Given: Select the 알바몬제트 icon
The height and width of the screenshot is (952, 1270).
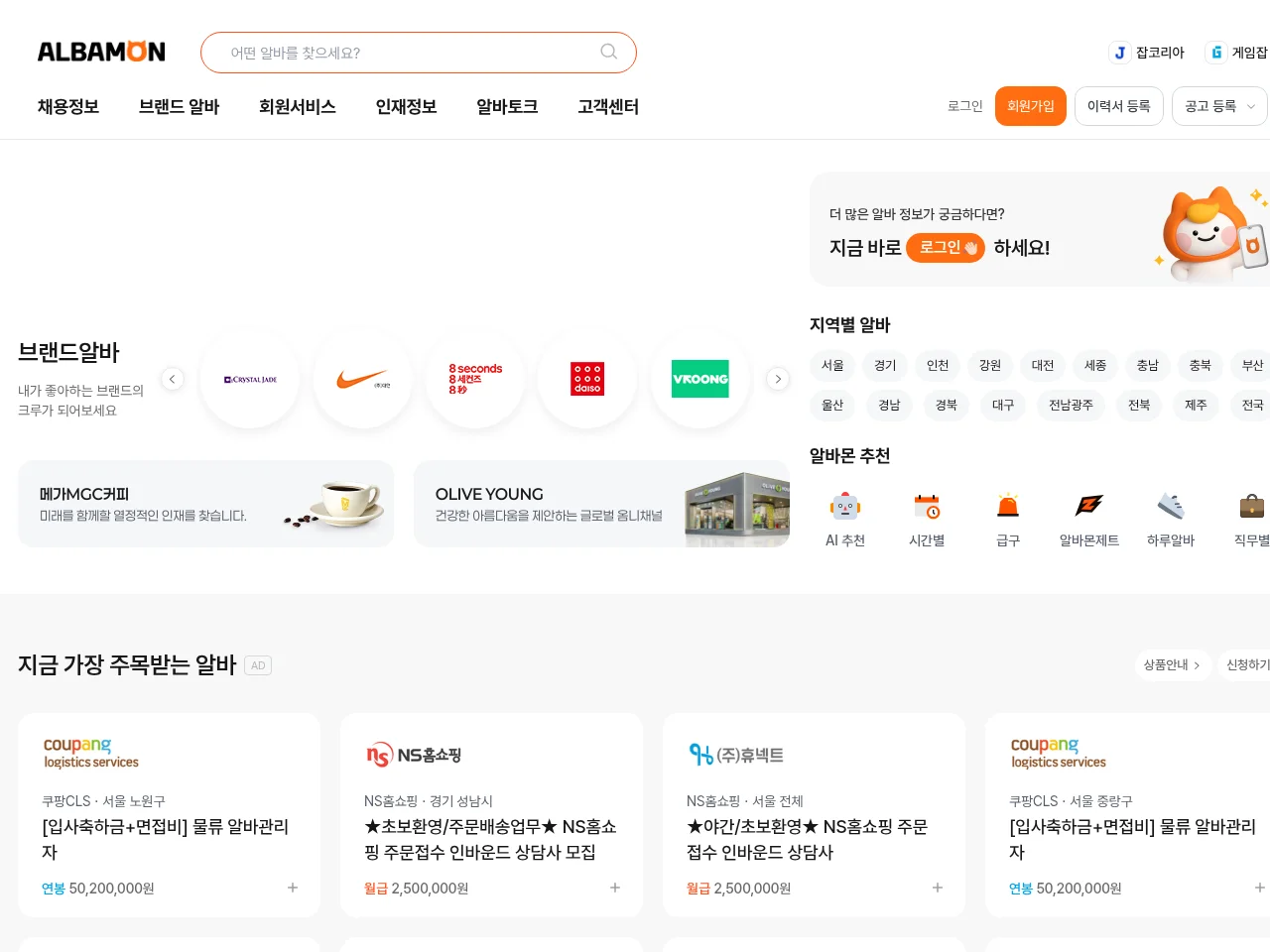Looking at the screenshot, I should [1089, 507].
